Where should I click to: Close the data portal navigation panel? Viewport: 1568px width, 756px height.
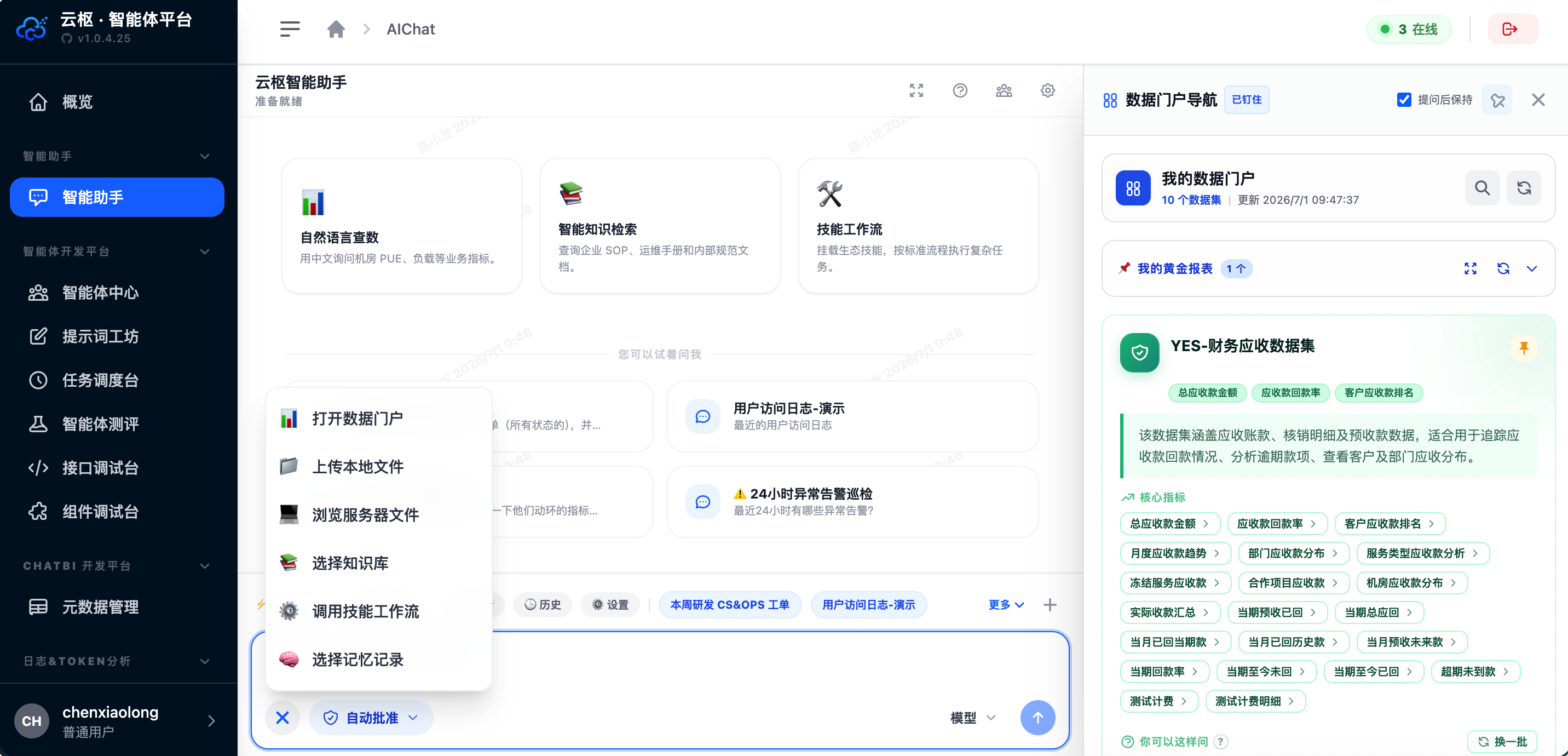[x=1538, y=100]
